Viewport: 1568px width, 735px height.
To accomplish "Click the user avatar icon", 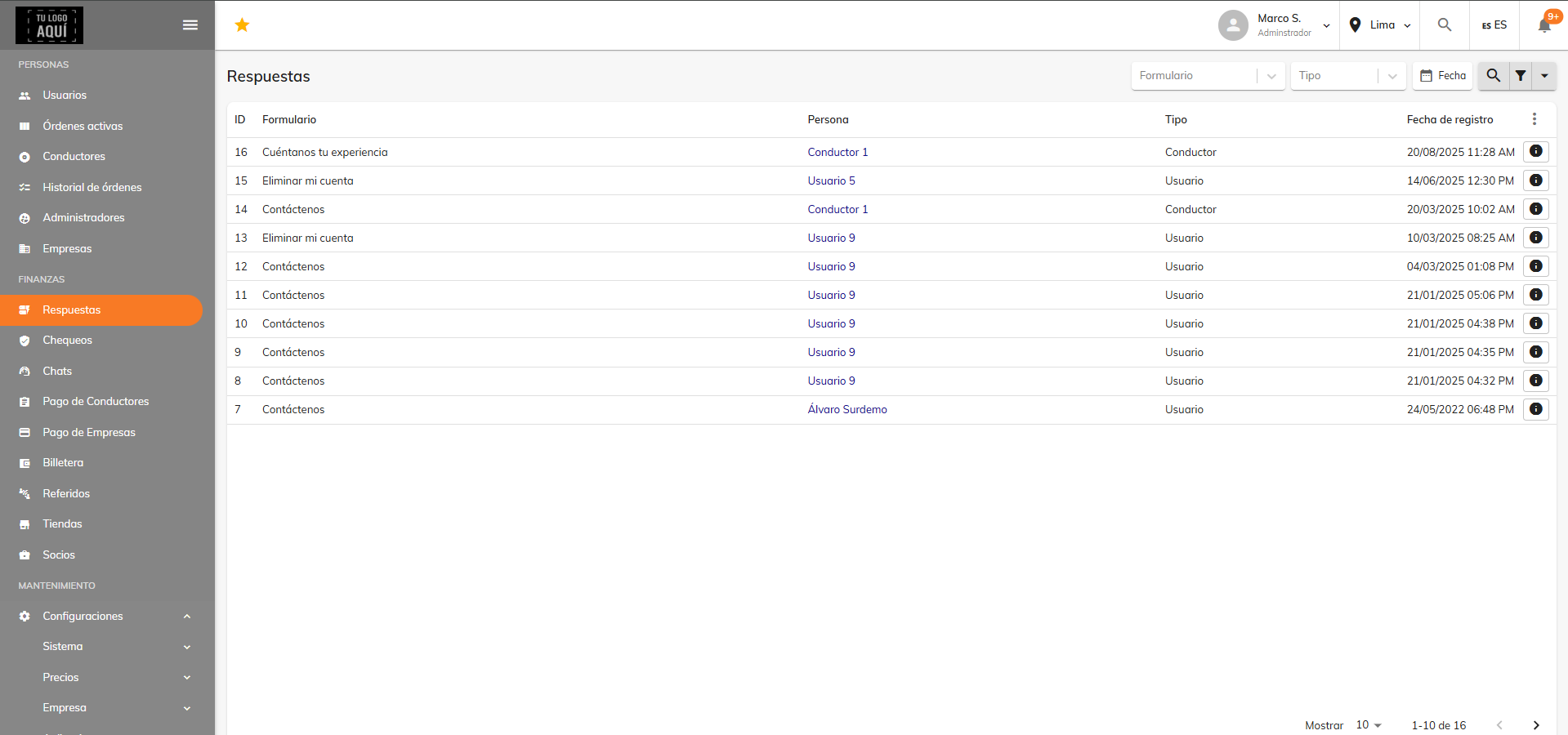I will tap(1233, 25).
